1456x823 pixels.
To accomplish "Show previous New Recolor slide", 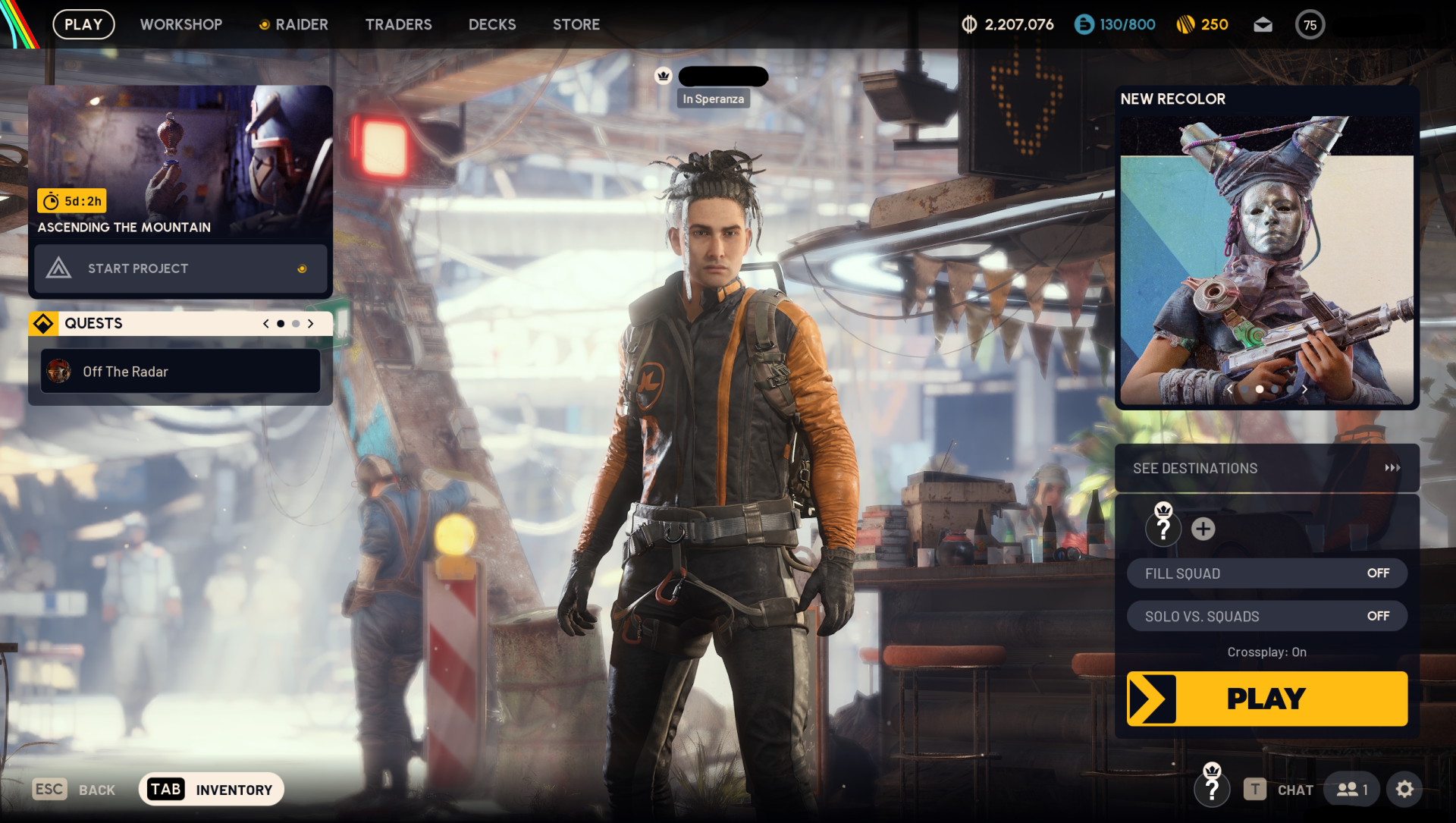I will 1229,389.
